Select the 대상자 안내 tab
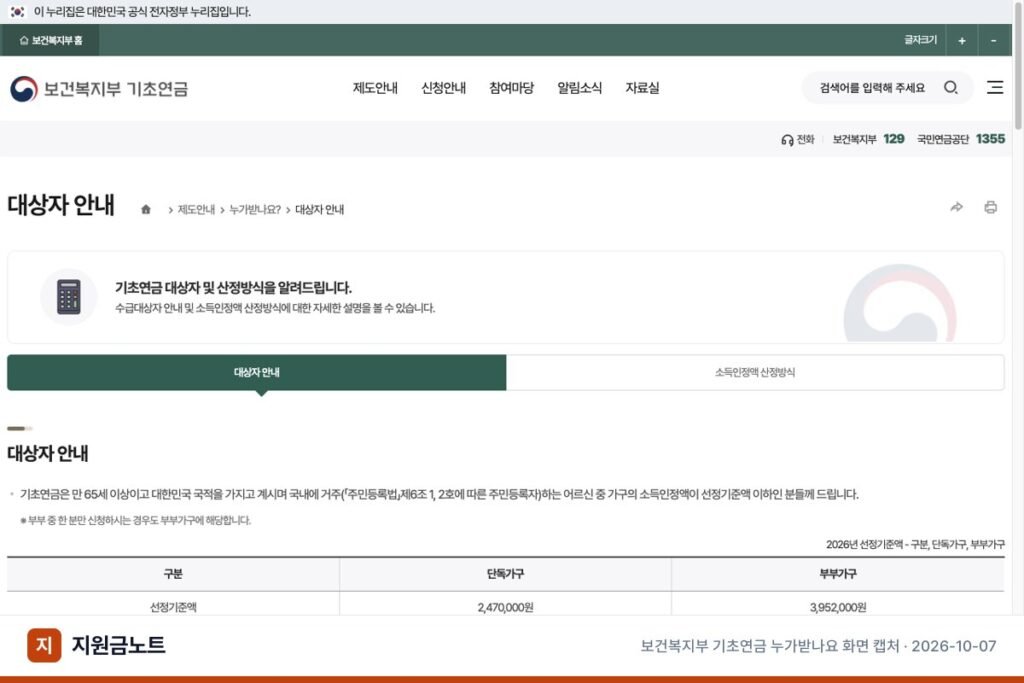 click(257, 372)
